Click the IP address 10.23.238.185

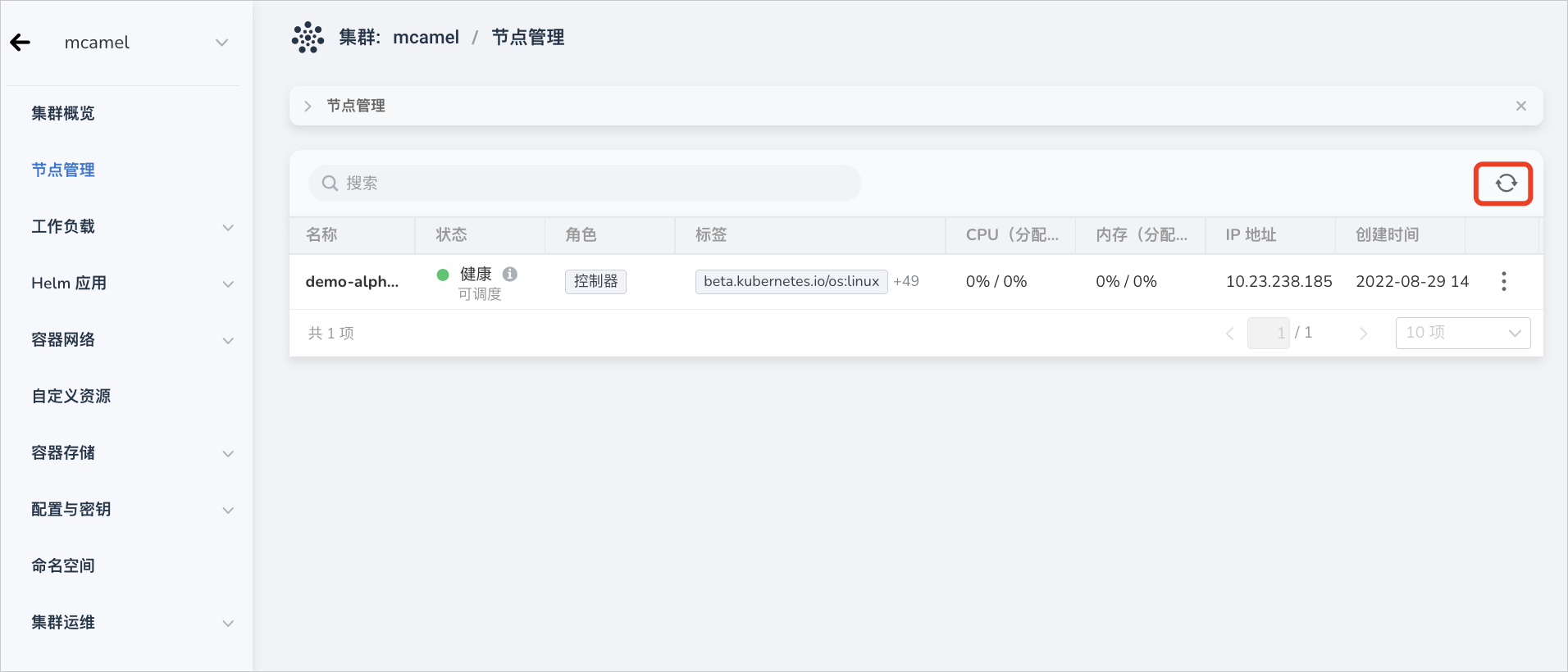(1279, 281)
